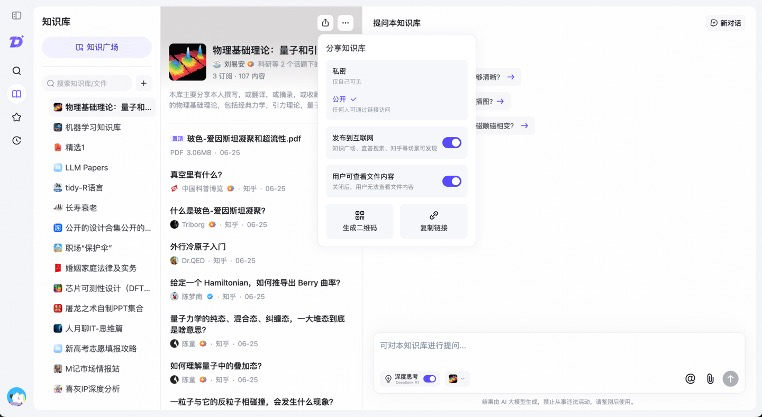
Task: Select the 新高考志愿填报攻略 knowledge base
Action: tap(103, 348)
